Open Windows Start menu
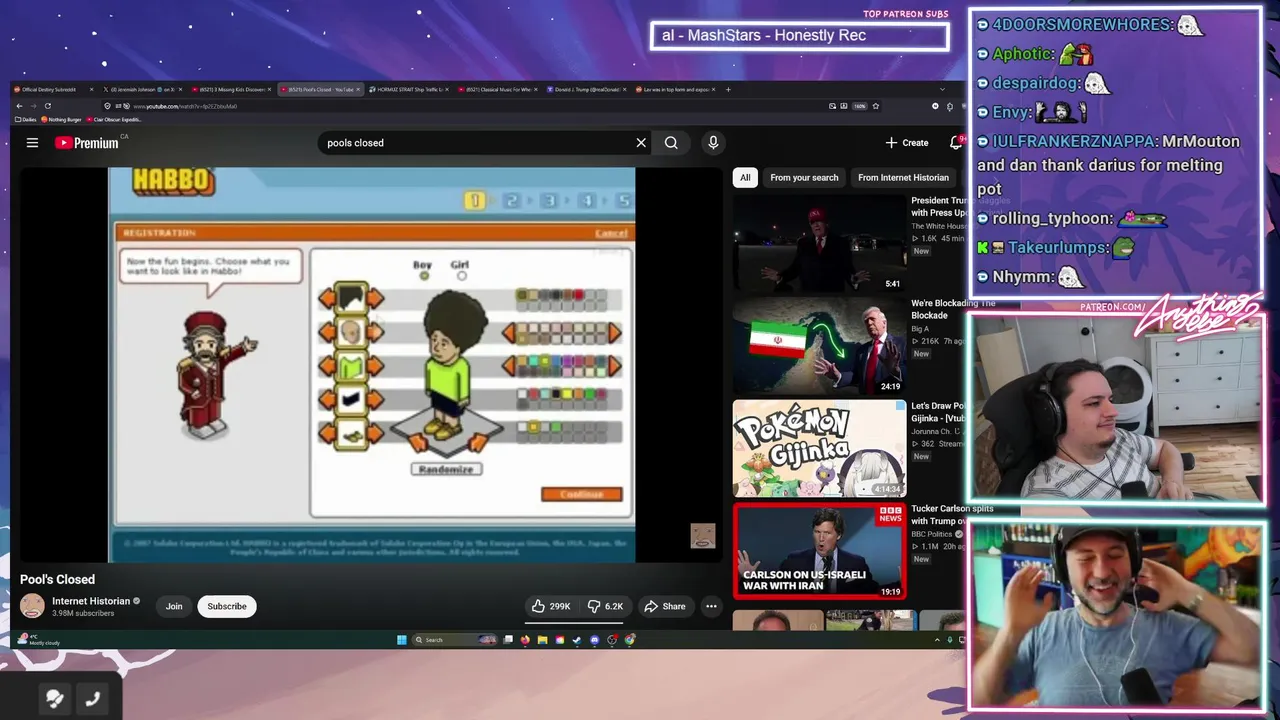Viewport: 1280px width, 720px height. 401,640
